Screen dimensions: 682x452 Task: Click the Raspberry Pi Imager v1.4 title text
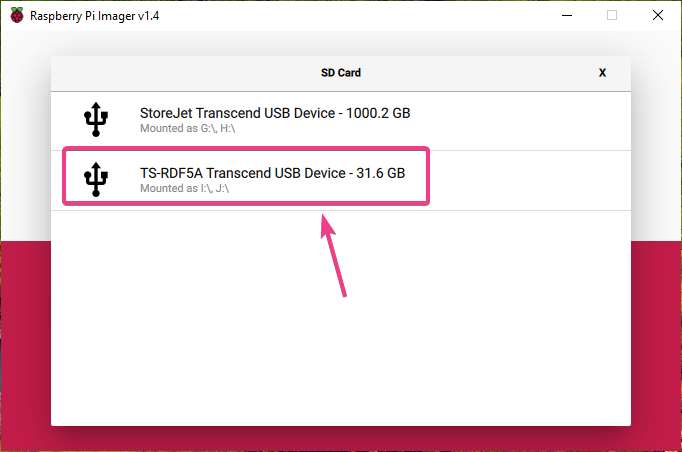click(x=93, y=15)
